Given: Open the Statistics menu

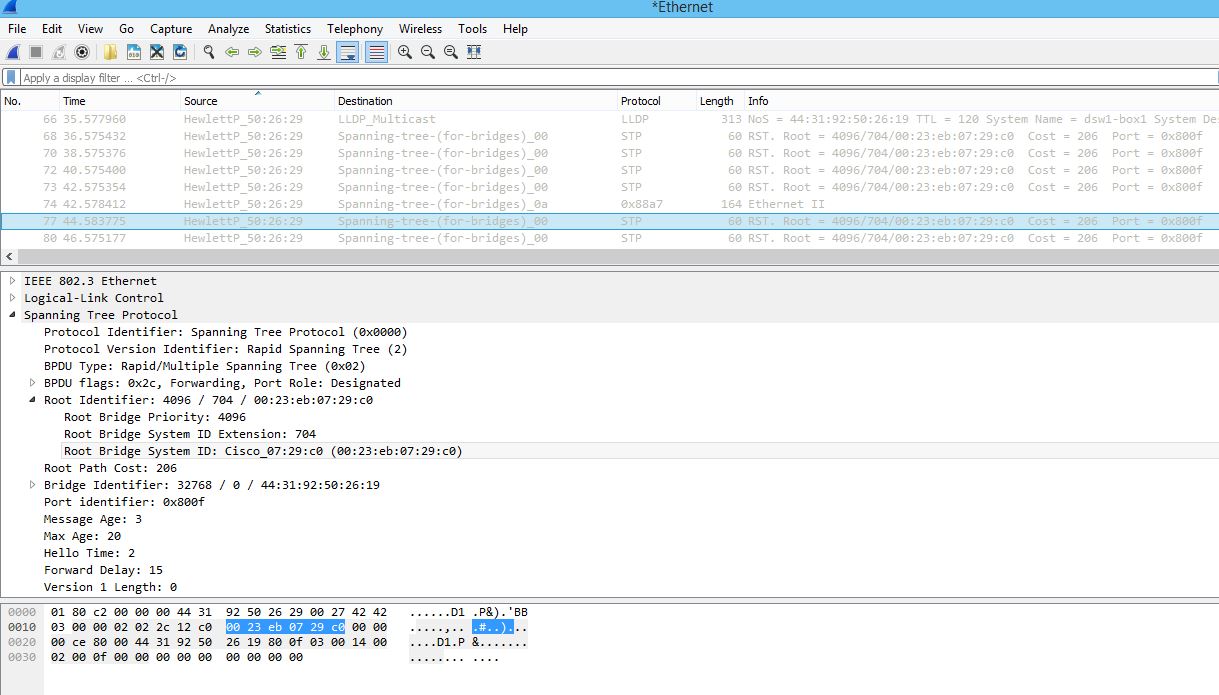Looking at the screenshot, I should 287,29.
